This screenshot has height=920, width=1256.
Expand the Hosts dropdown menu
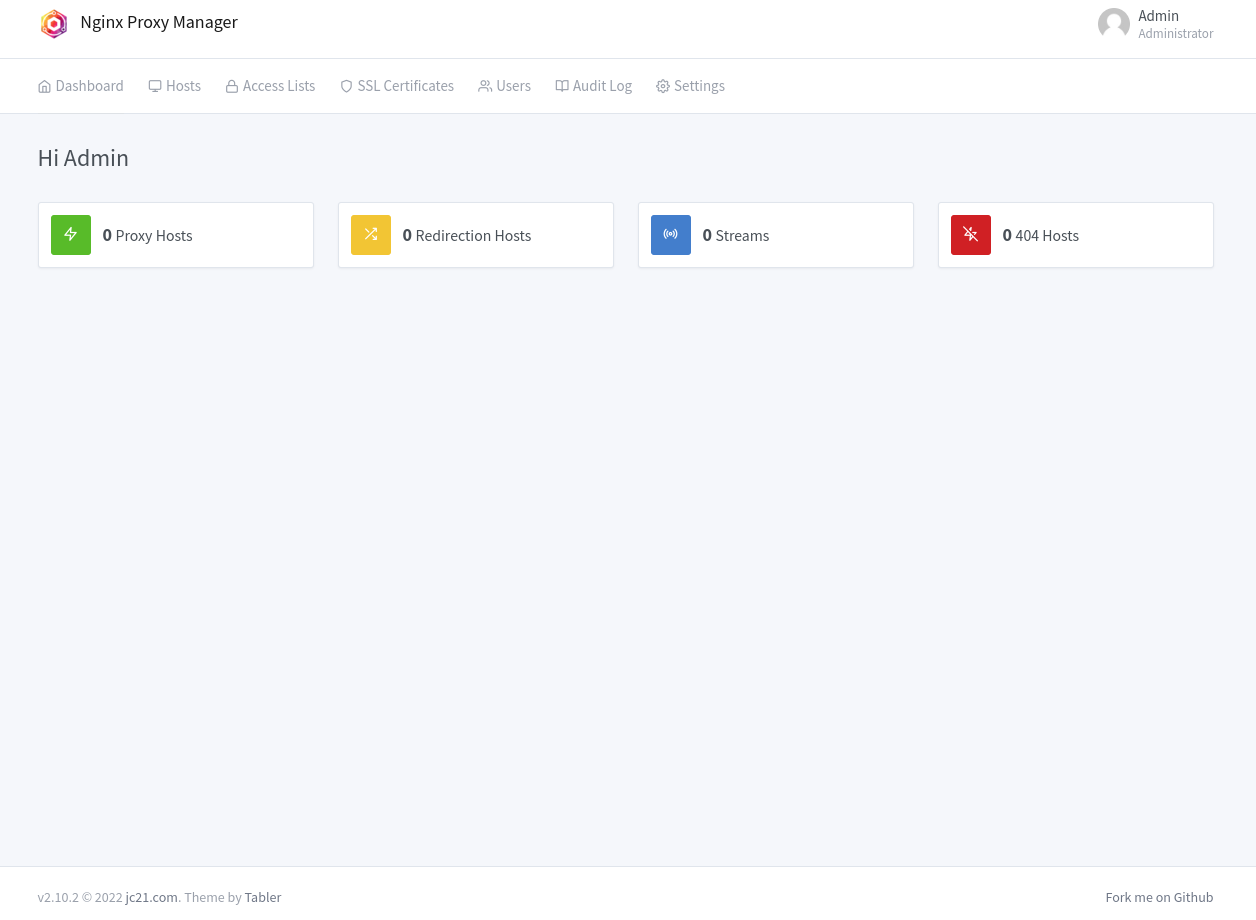175,87
